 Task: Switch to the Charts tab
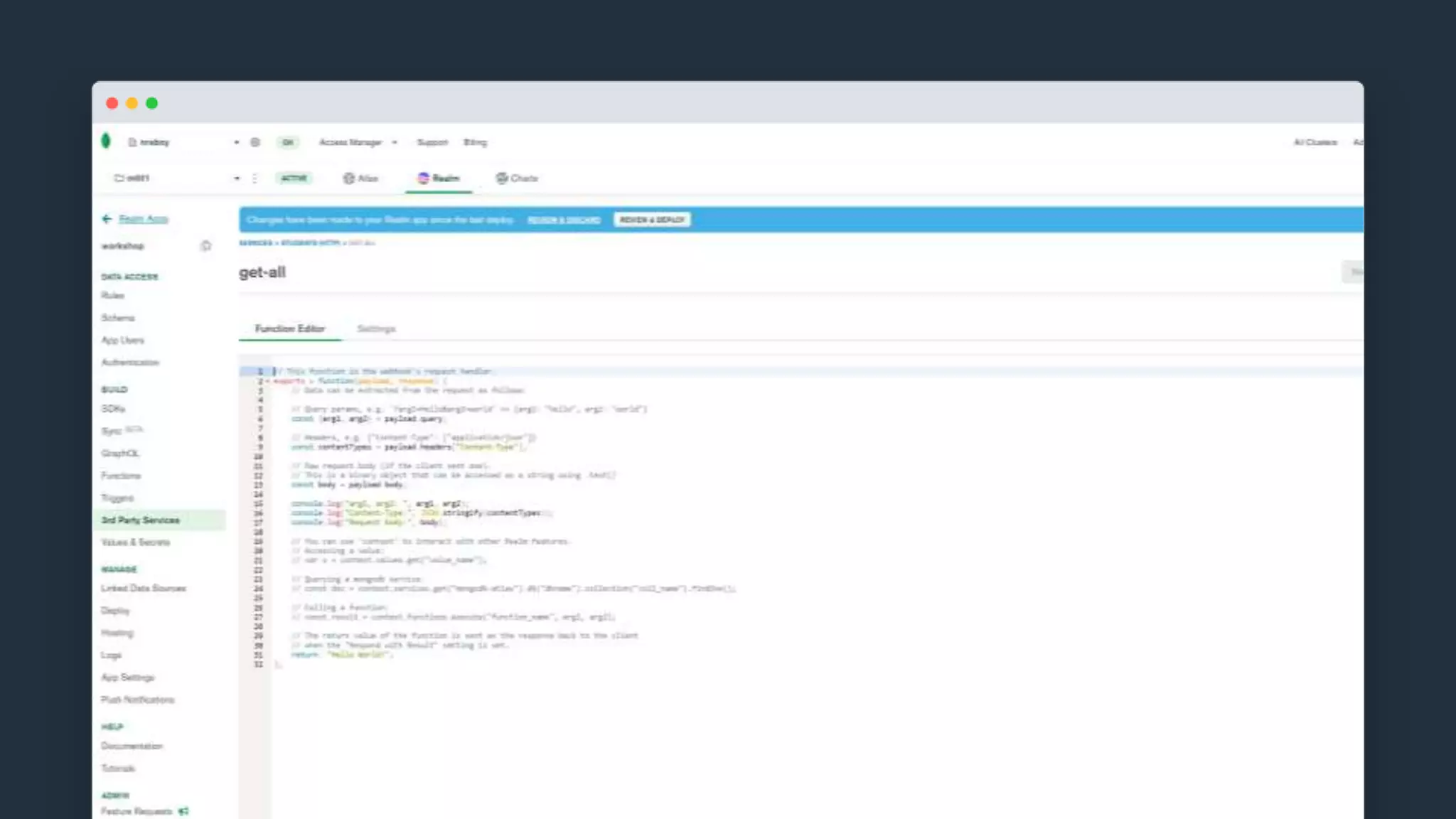coord(517,178)
